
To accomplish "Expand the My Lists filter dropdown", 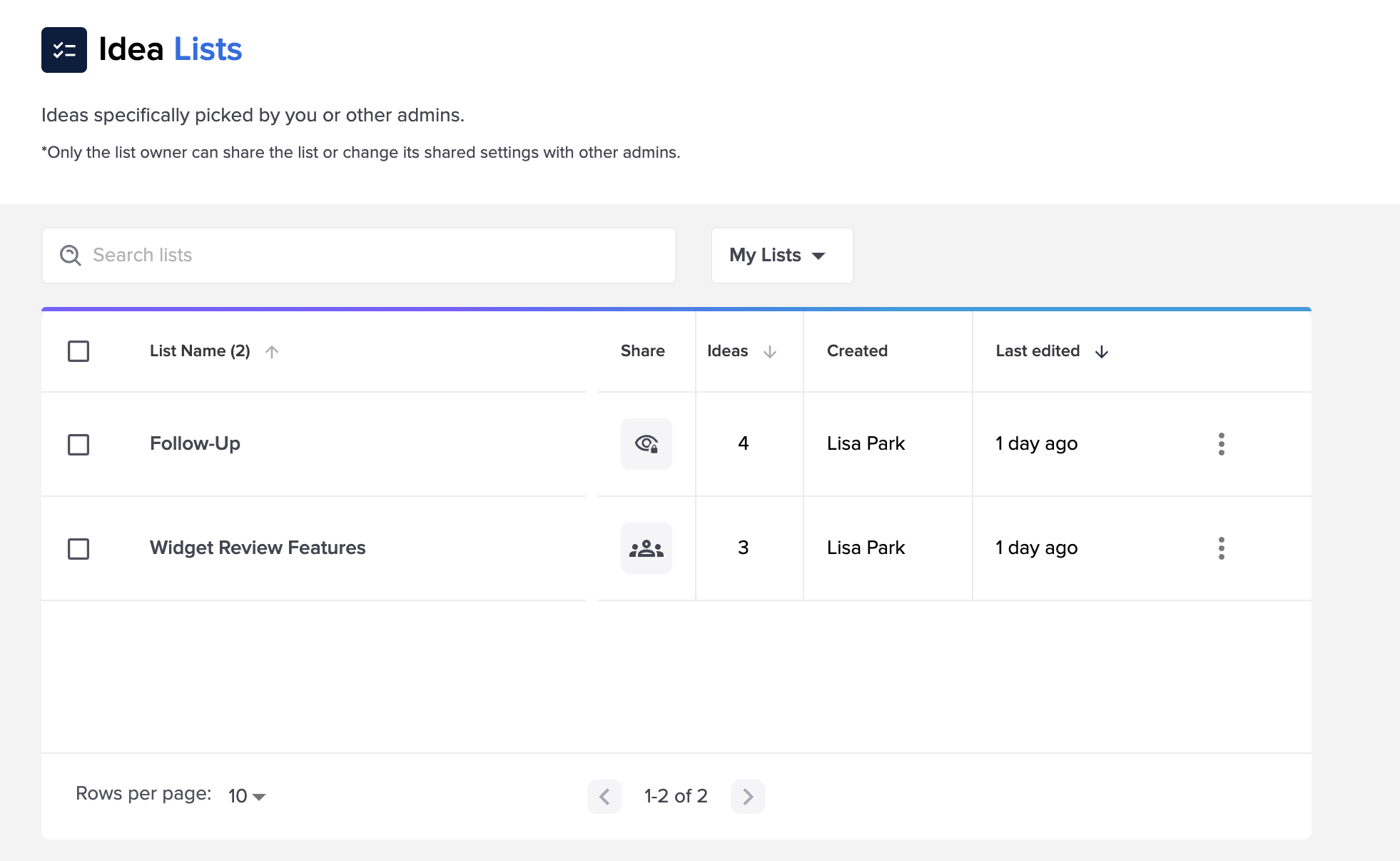I will coord(781,256).
